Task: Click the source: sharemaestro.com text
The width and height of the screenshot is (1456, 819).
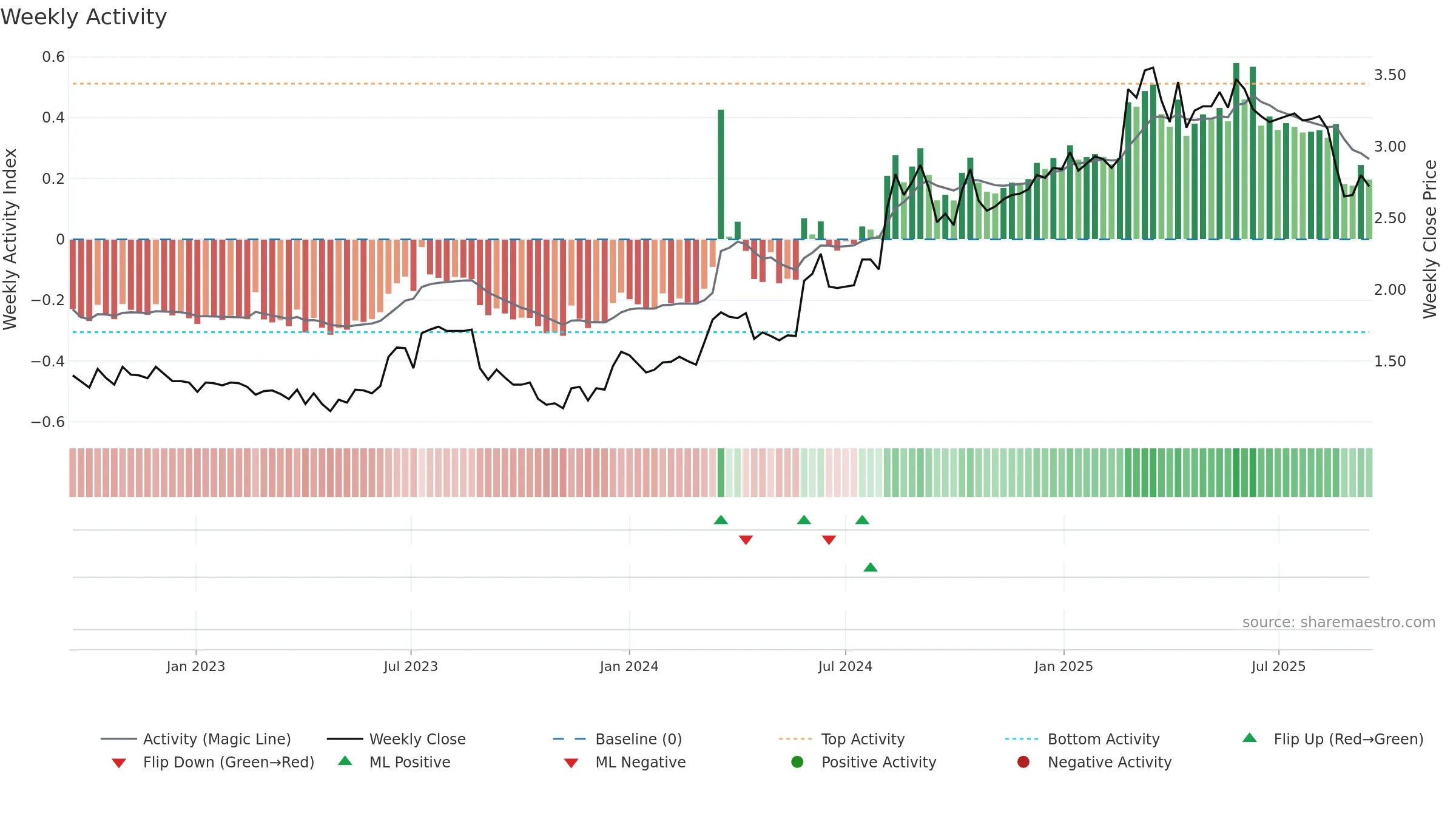Action: (1339, 622)
